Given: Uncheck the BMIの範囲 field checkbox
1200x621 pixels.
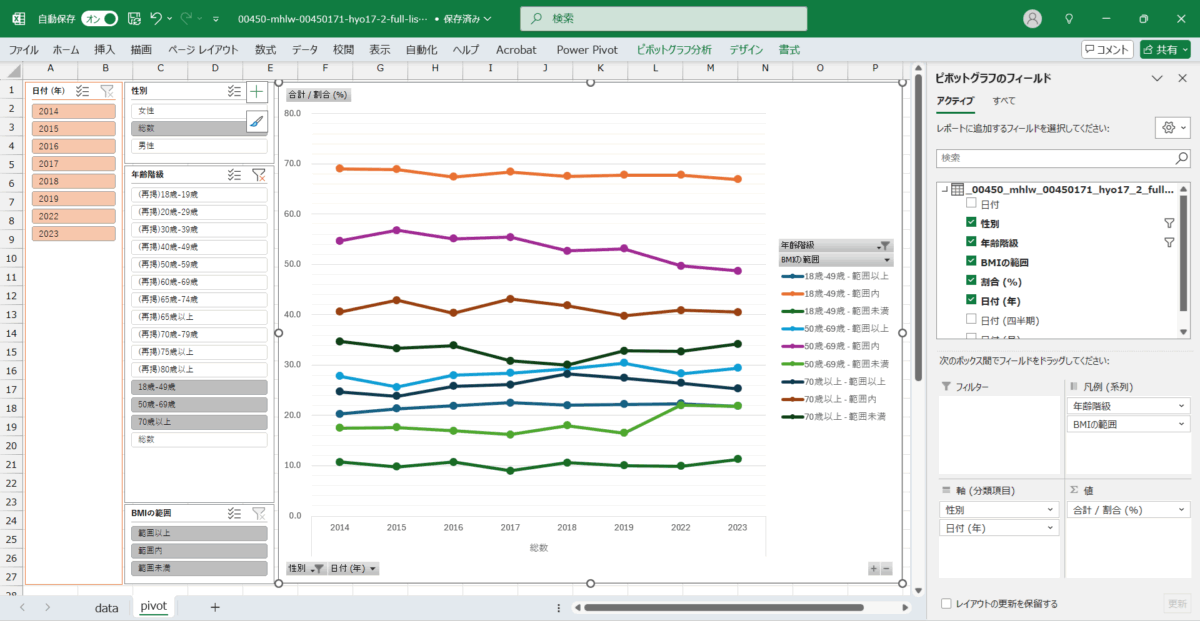Looking at the screenshot, I should pyautogui.click(x=971, y=262).
